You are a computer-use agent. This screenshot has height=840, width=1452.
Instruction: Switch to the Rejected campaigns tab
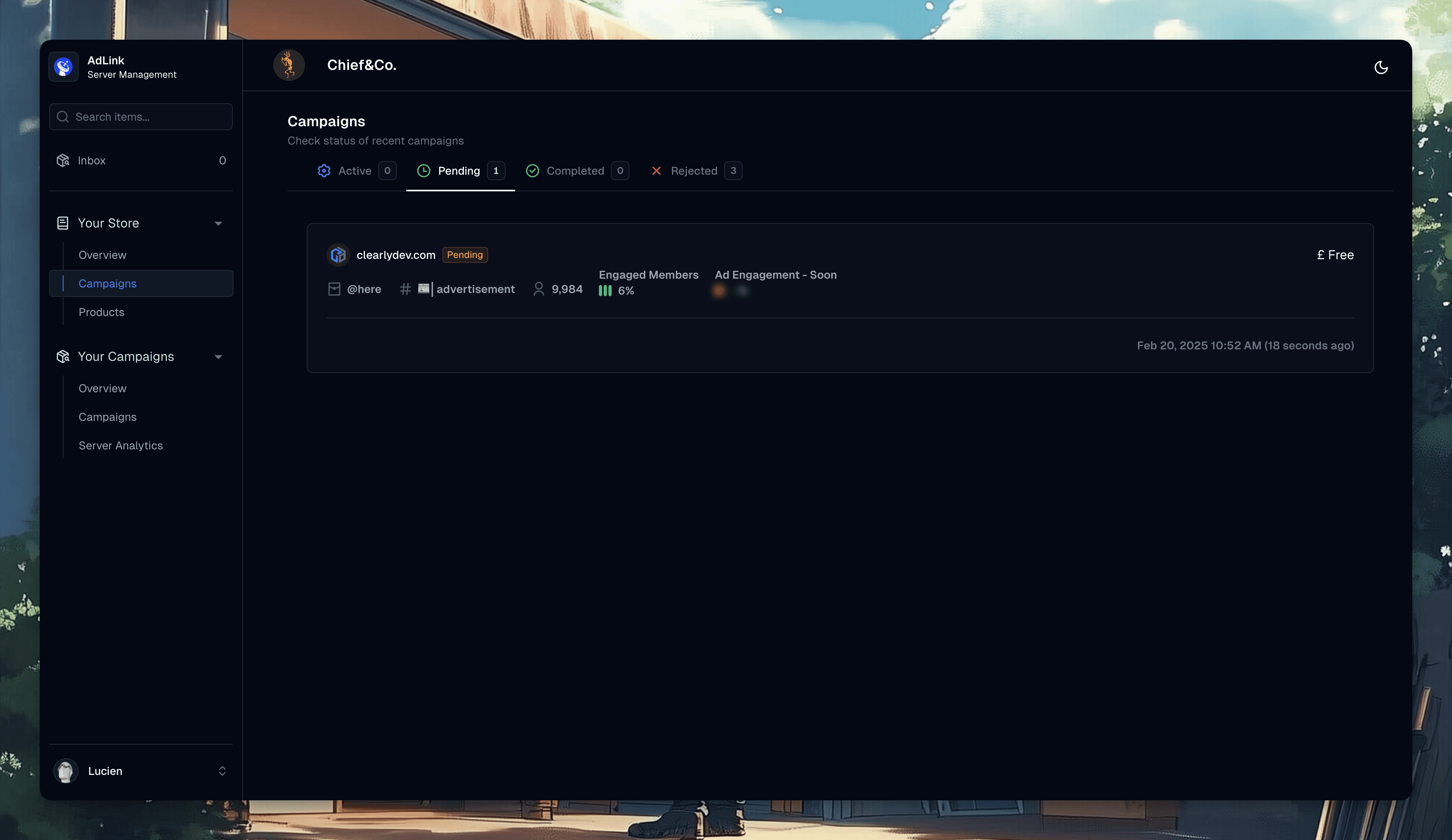tap(694, 171)
